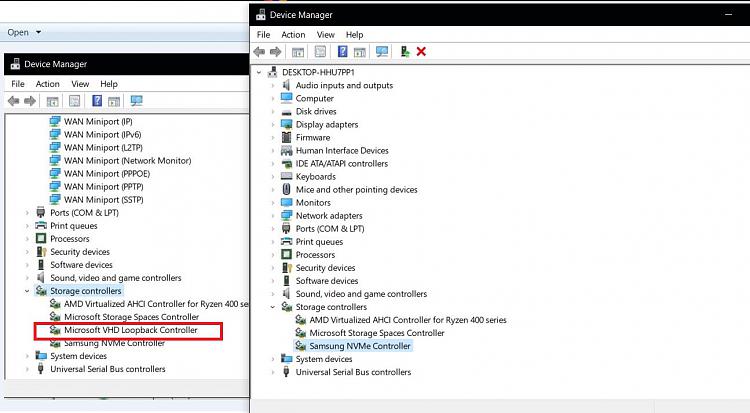
Task: Collapse DESKTOP-HHU7PP1 root node
Action: [259, 72]
